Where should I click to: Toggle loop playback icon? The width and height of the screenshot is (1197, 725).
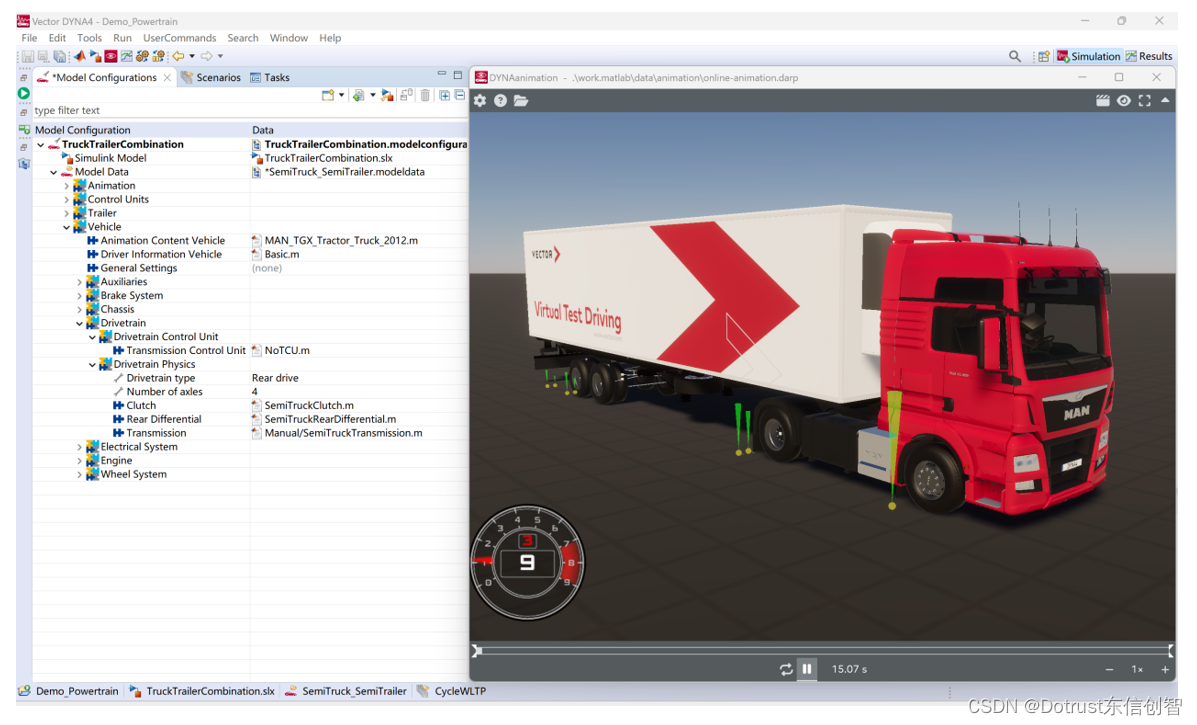pos(786,669)
